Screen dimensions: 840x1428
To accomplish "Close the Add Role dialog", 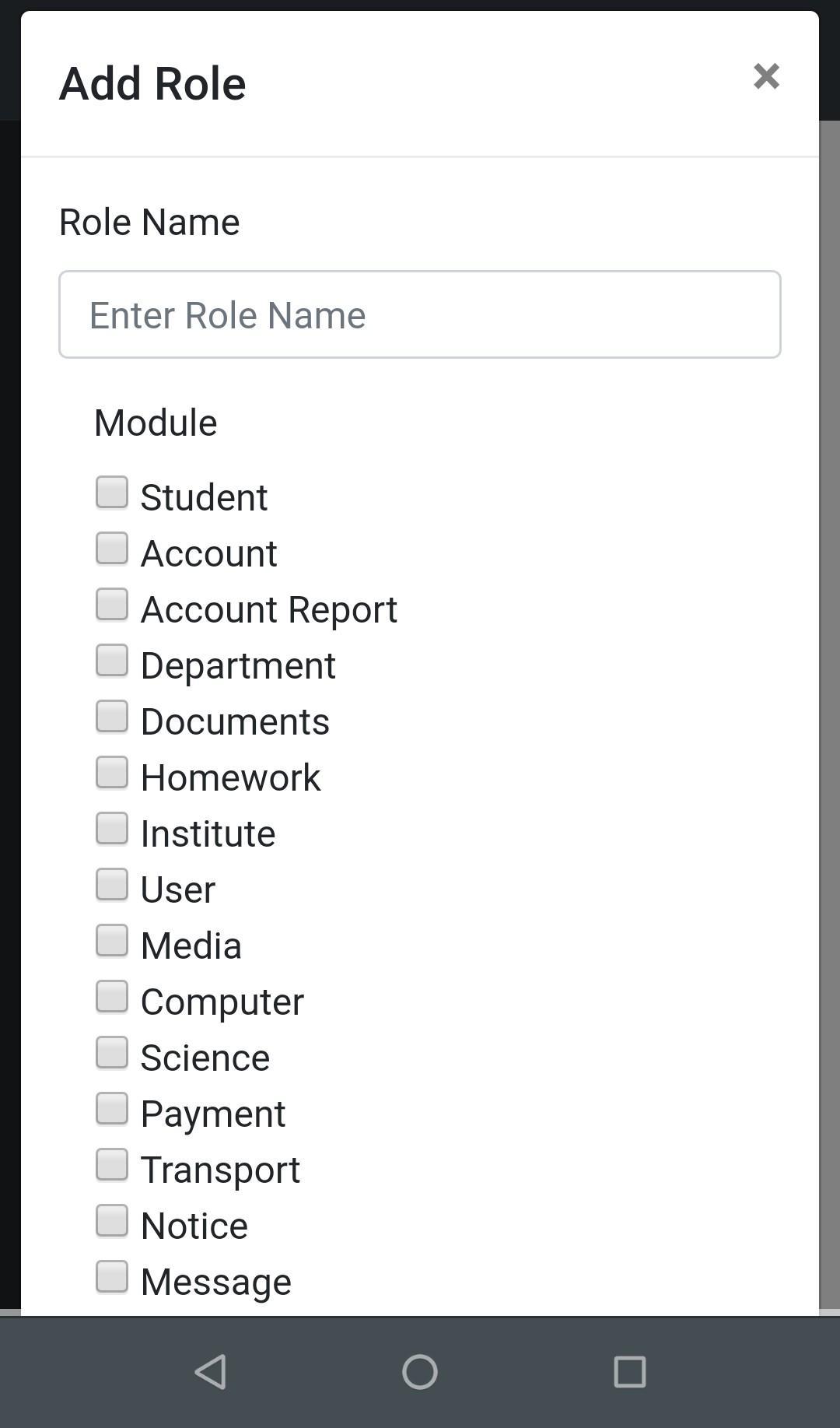I will tap(766, 76).
